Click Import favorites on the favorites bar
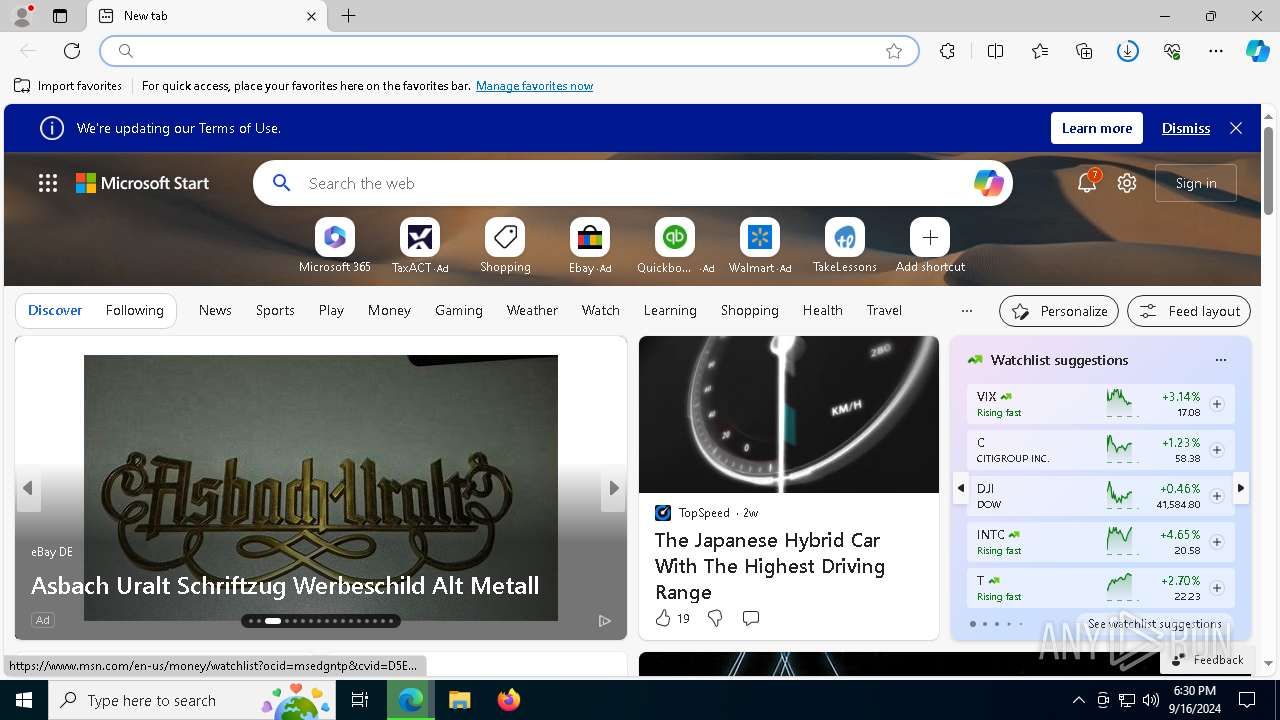The width and height of the screenshot is (1280, 720). 68,86
